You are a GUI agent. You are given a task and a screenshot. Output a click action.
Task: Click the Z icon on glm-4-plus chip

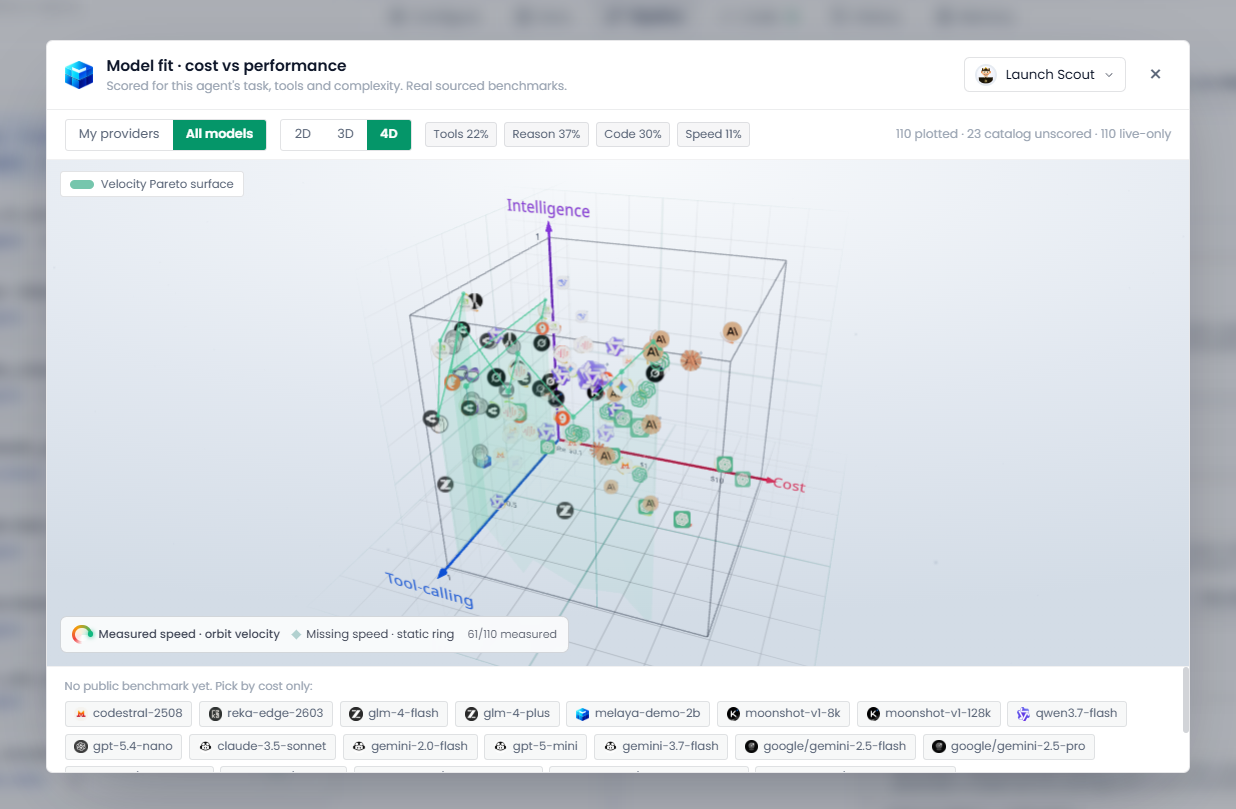point(471,714)
